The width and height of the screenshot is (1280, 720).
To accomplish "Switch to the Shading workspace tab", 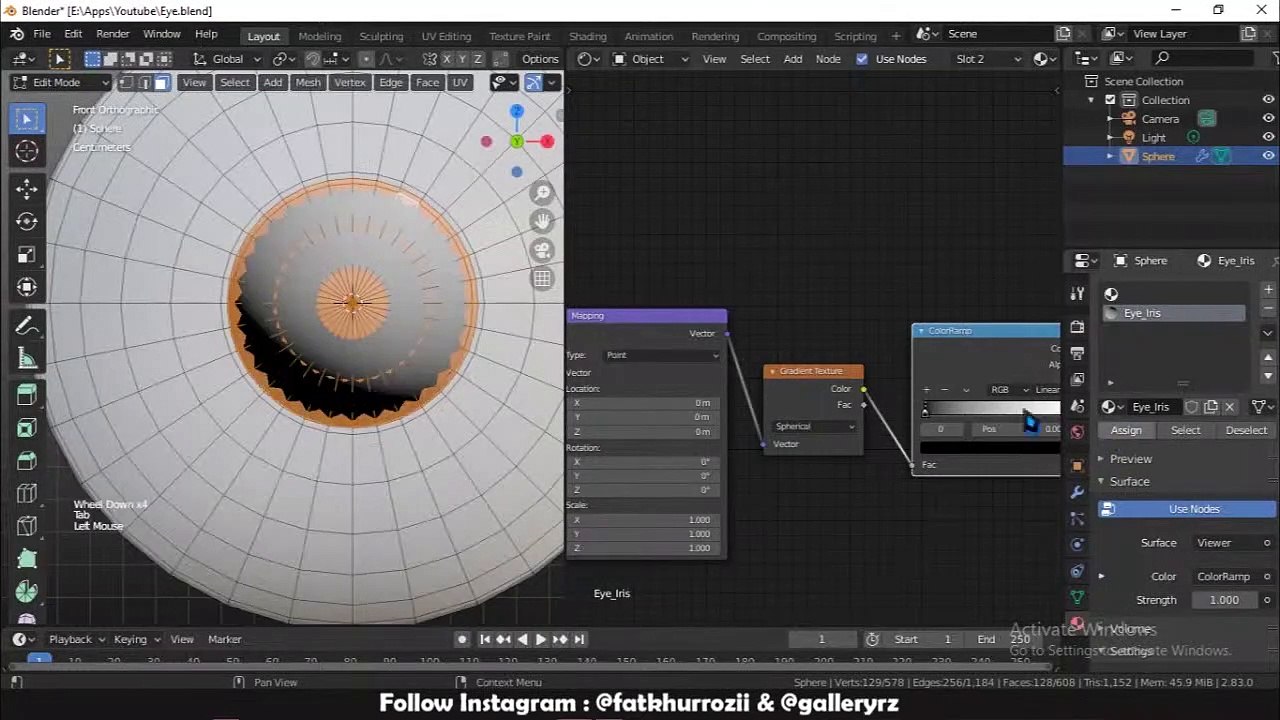I will tap(588, 36).
